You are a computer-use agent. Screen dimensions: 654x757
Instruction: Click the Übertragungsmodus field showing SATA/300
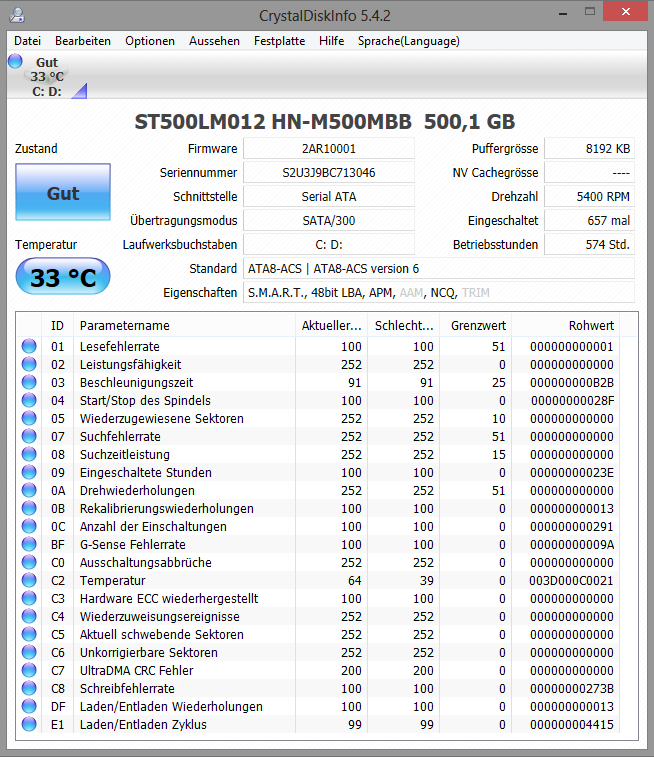pyautogui.click(x=329, y=221)
